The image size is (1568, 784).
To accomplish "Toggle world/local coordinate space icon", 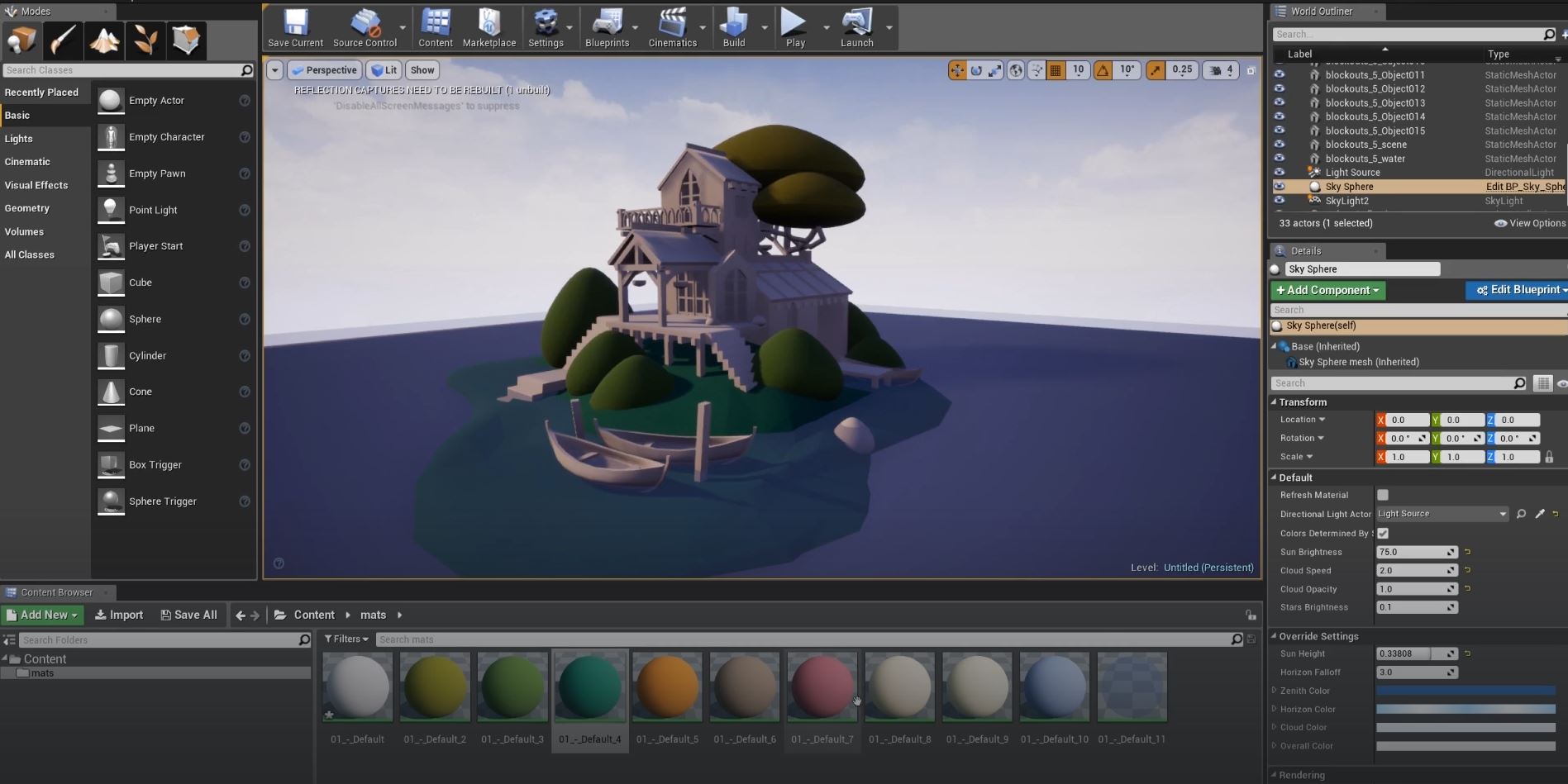I will (1016, 70).
